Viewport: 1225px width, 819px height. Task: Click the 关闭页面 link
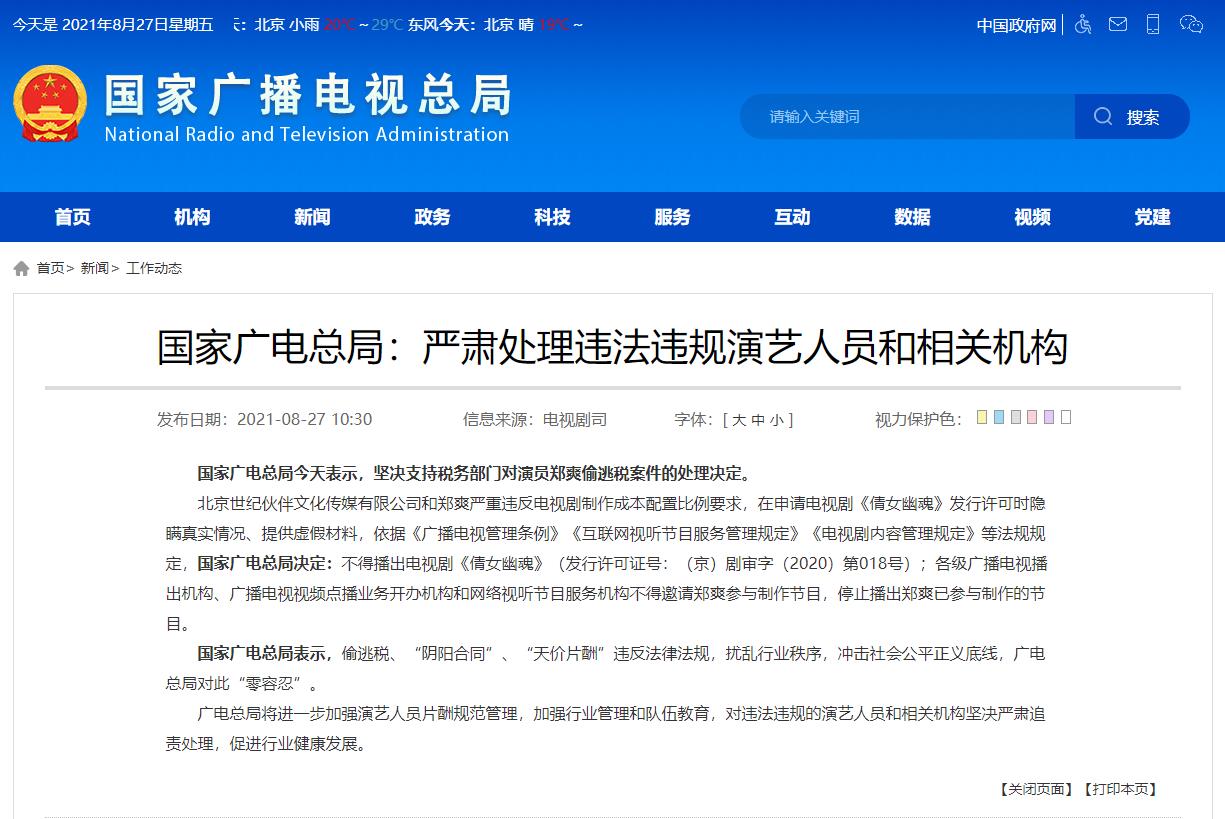(x=1036, y=789)
